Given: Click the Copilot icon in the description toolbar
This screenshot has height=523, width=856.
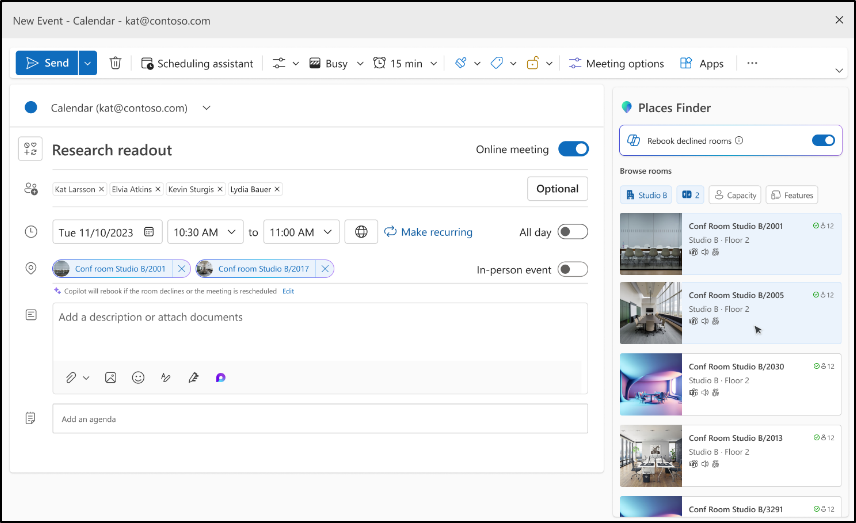Looking at the screenshot, I should [220, 378].
